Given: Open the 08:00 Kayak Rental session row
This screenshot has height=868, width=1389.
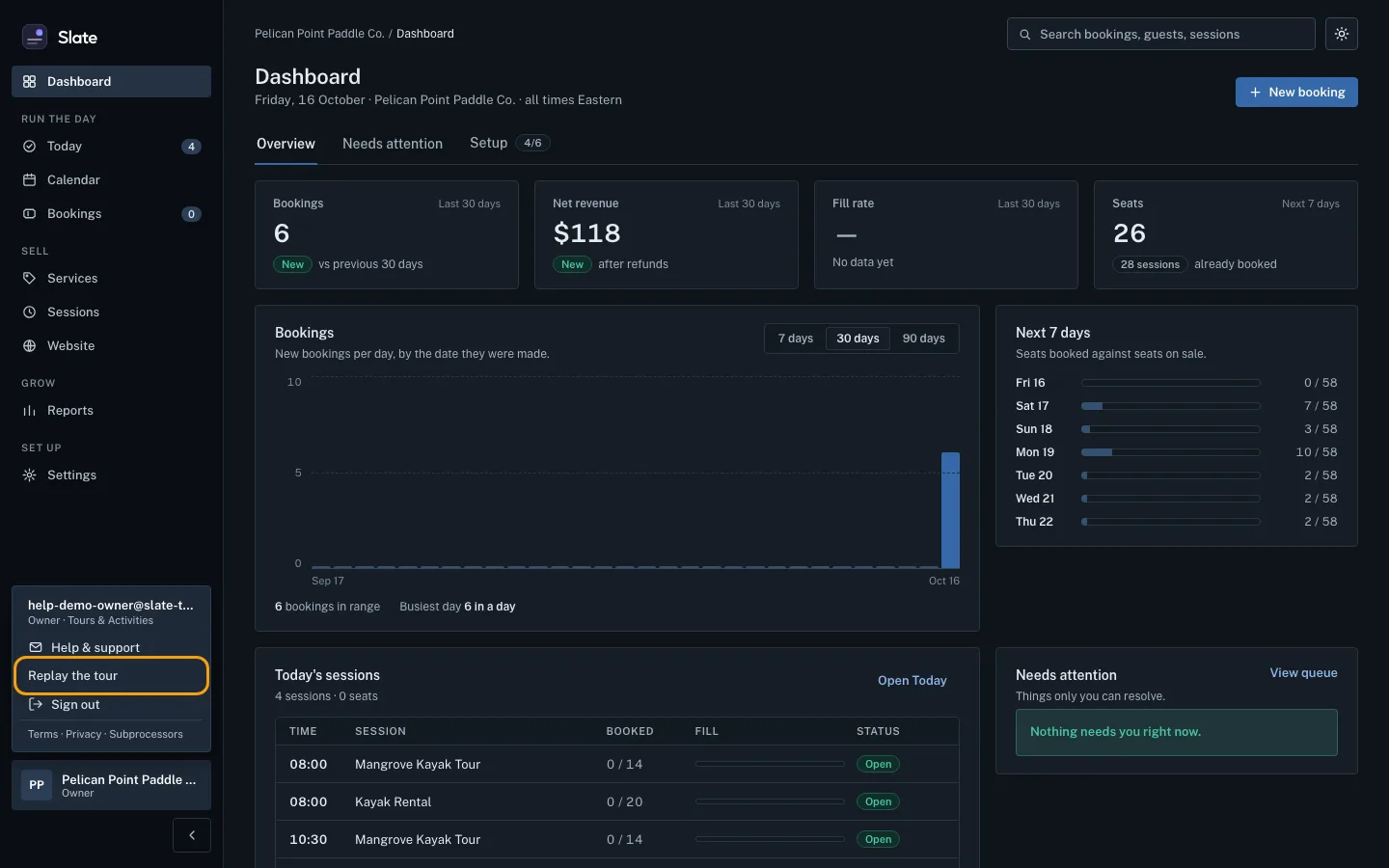Looking at the screenshot, I should (x=617, y=801).
